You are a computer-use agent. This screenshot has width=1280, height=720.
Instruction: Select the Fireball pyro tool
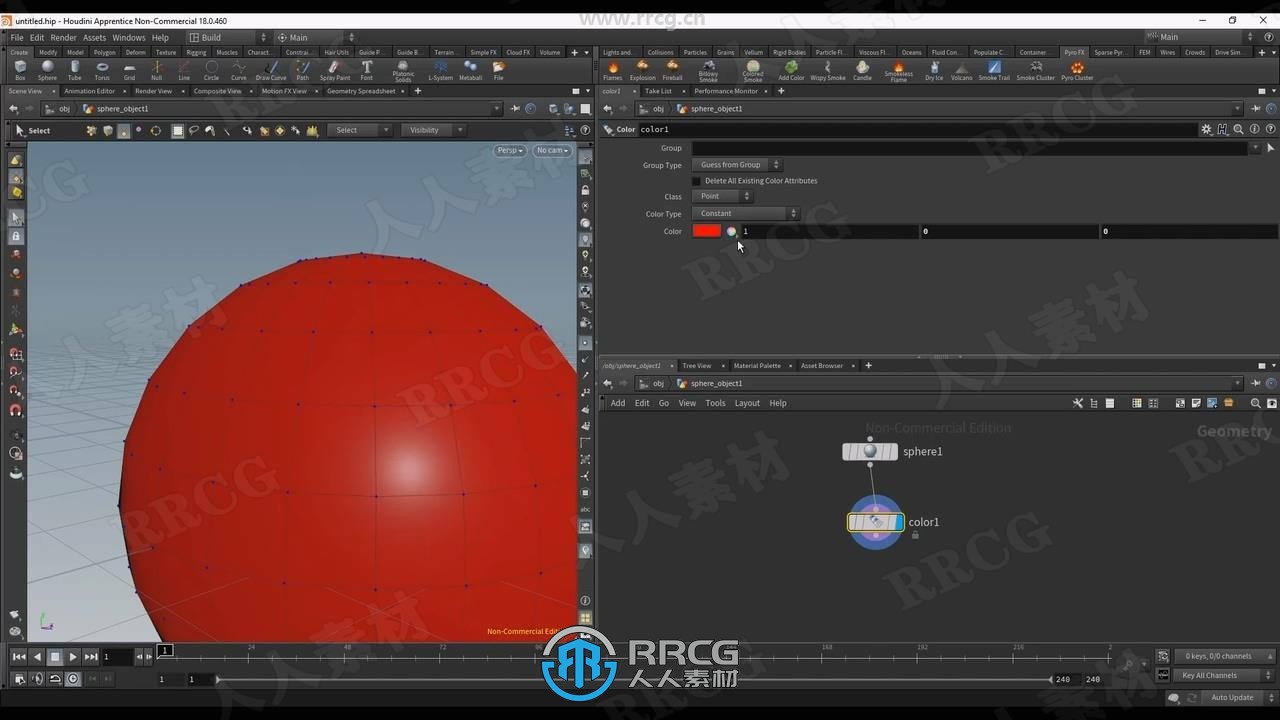672,70
